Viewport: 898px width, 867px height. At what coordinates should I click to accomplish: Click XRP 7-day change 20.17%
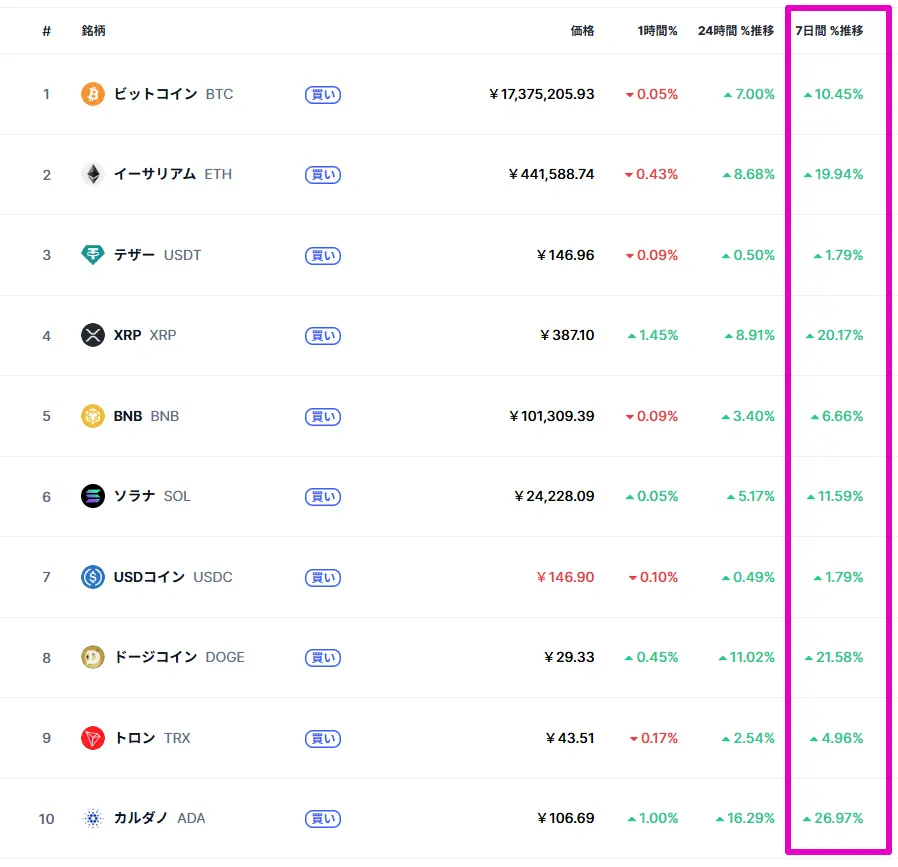[x=834, y=335]
